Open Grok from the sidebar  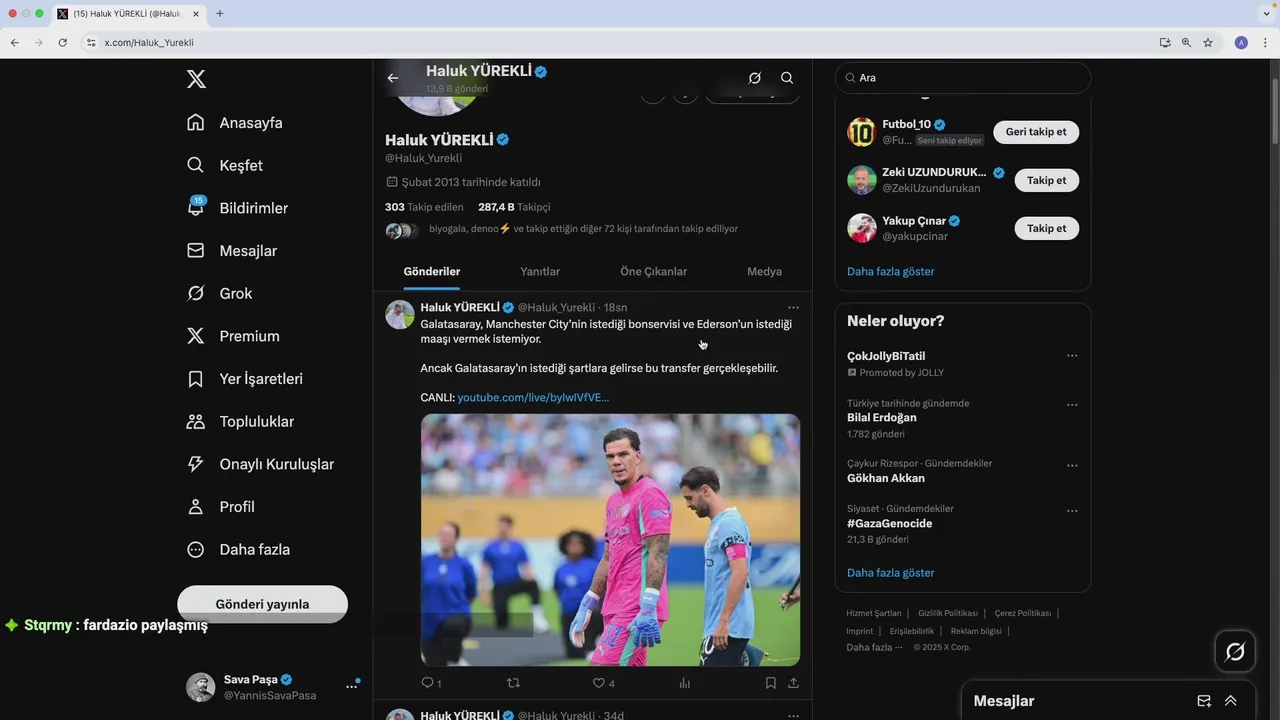click(x=219, y=293)
